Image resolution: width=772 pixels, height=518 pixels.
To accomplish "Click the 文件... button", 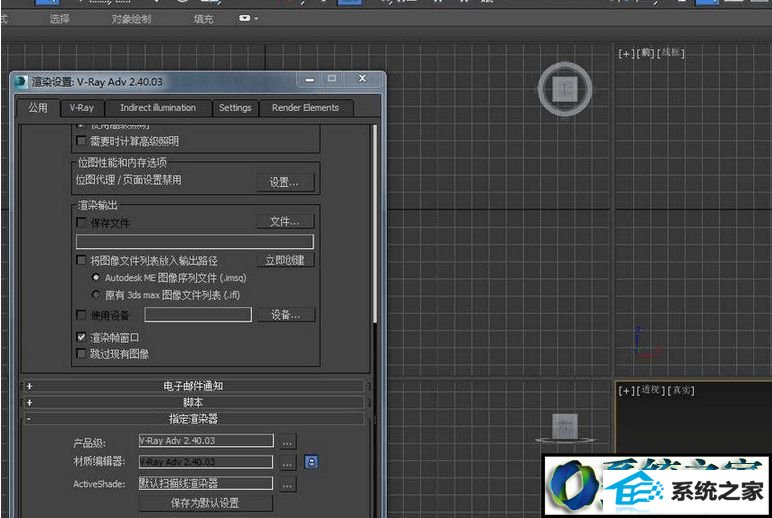I will click(x=285, y=222).
